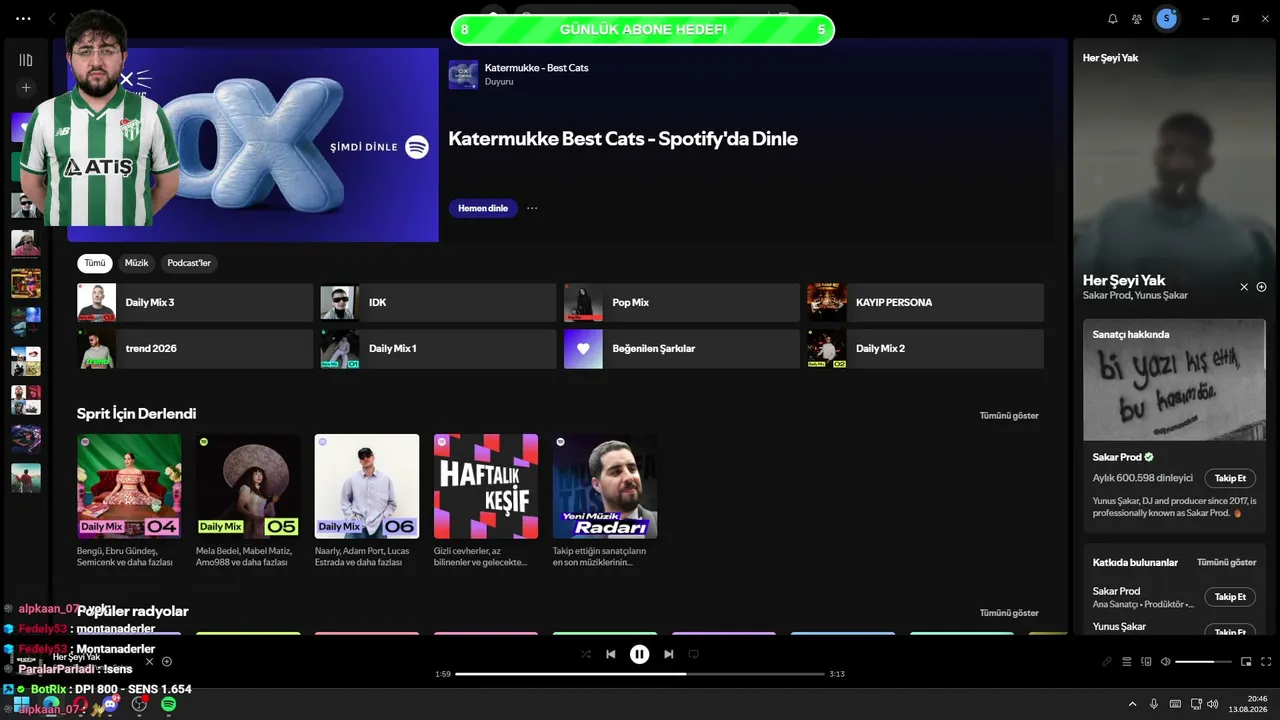Enter full screen from the player bar
This screenshot has height=720, width=1280.
[1266, 662]
